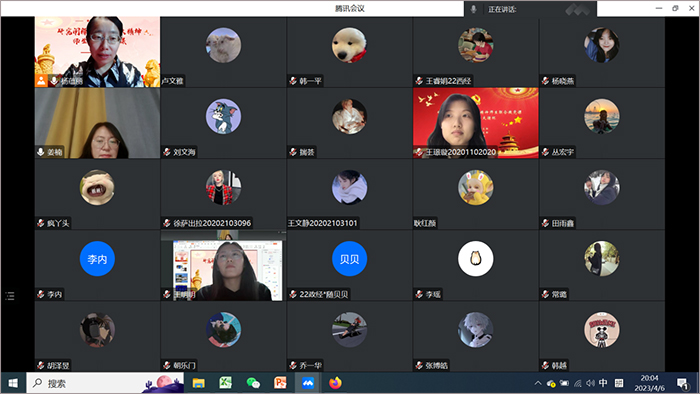This screenshot has width=700, height=394.
Task: Open Excel from the taskbar
Action: point(225,383)
